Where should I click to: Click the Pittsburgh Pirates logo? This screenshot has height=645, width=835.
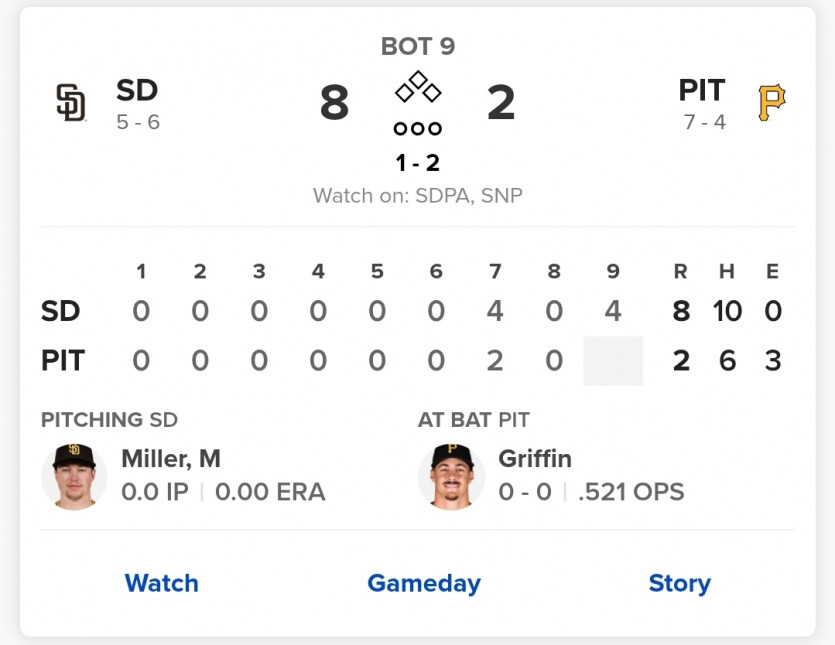coord(770,103)
